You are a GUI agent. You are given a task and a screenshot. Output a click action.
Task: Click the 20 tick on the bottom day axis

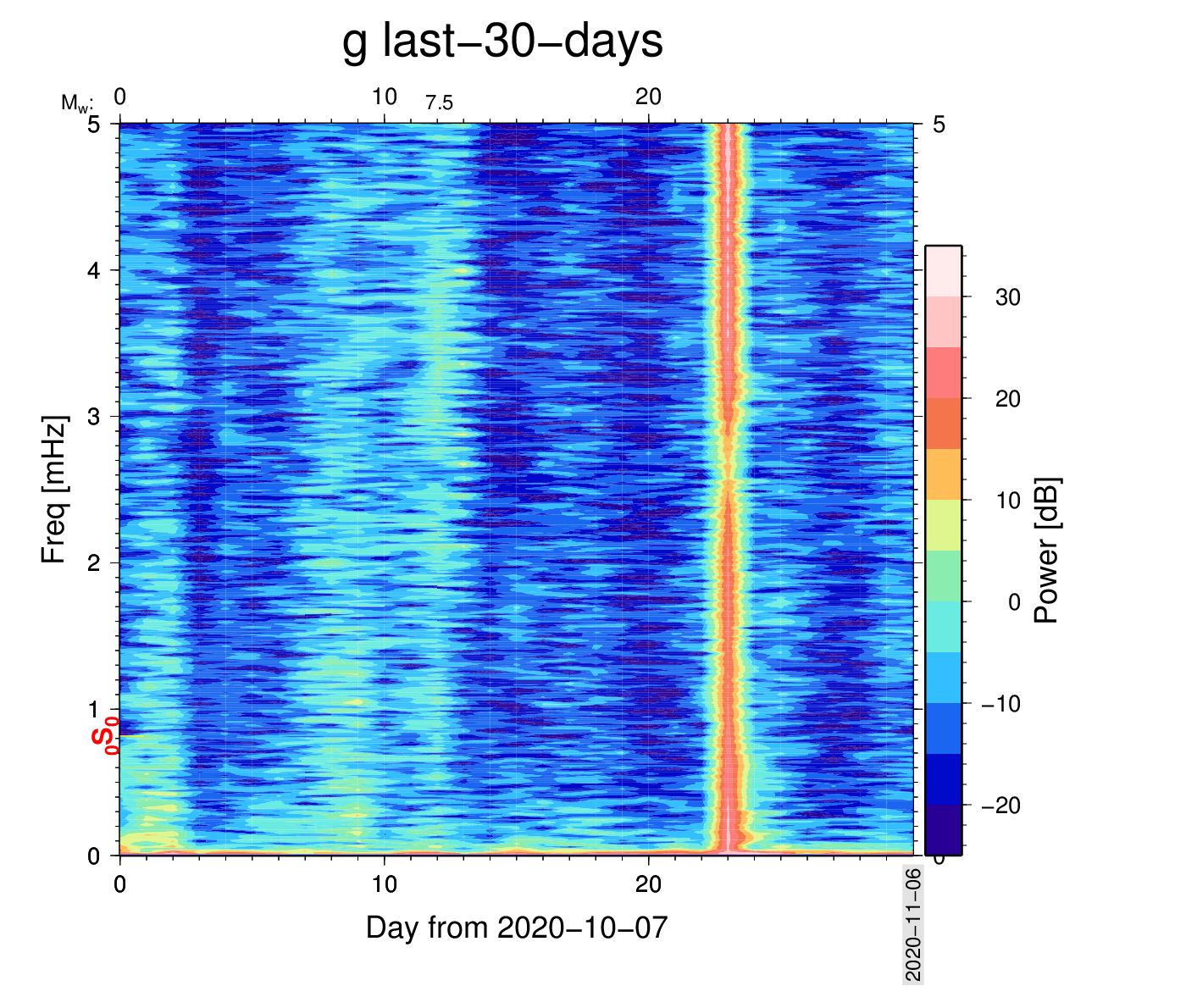click(648, 884)
